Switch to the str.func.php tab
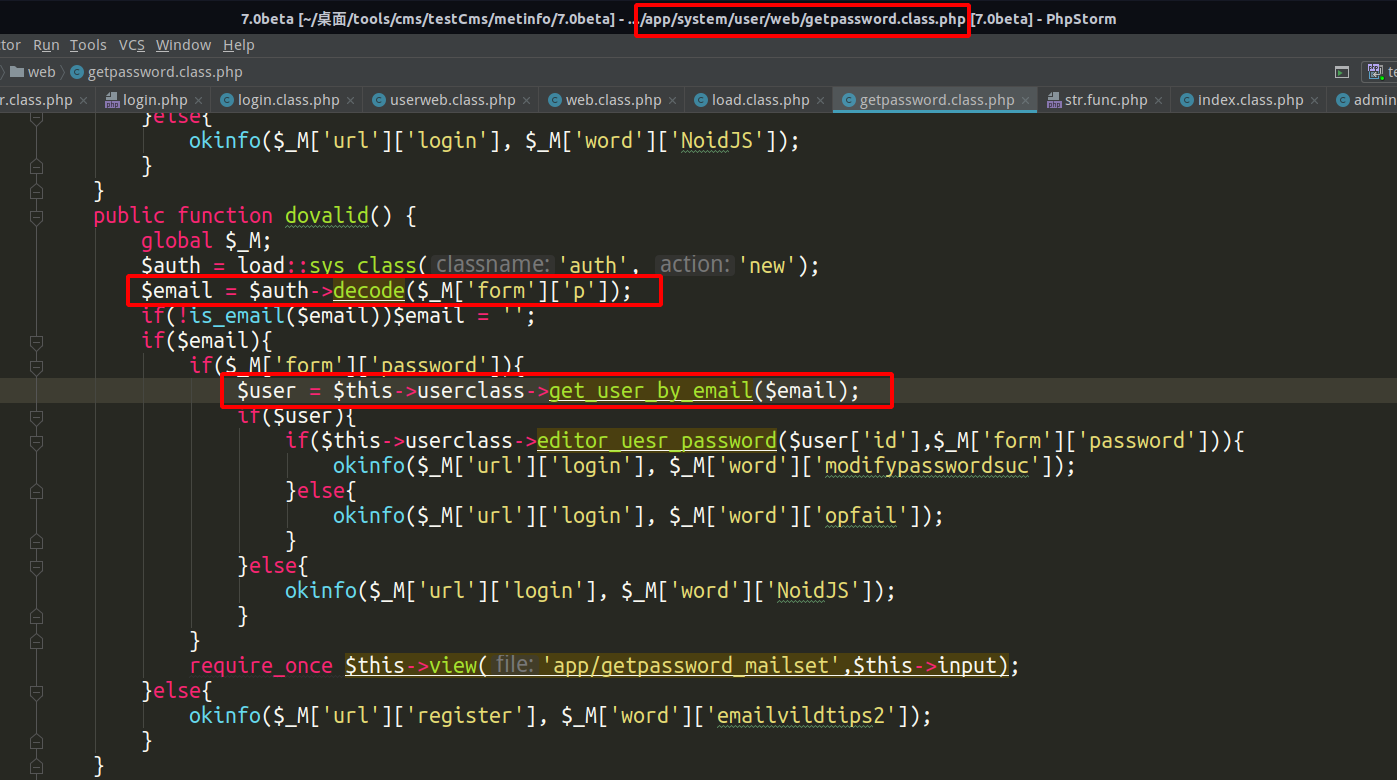 pos(1105,100)
